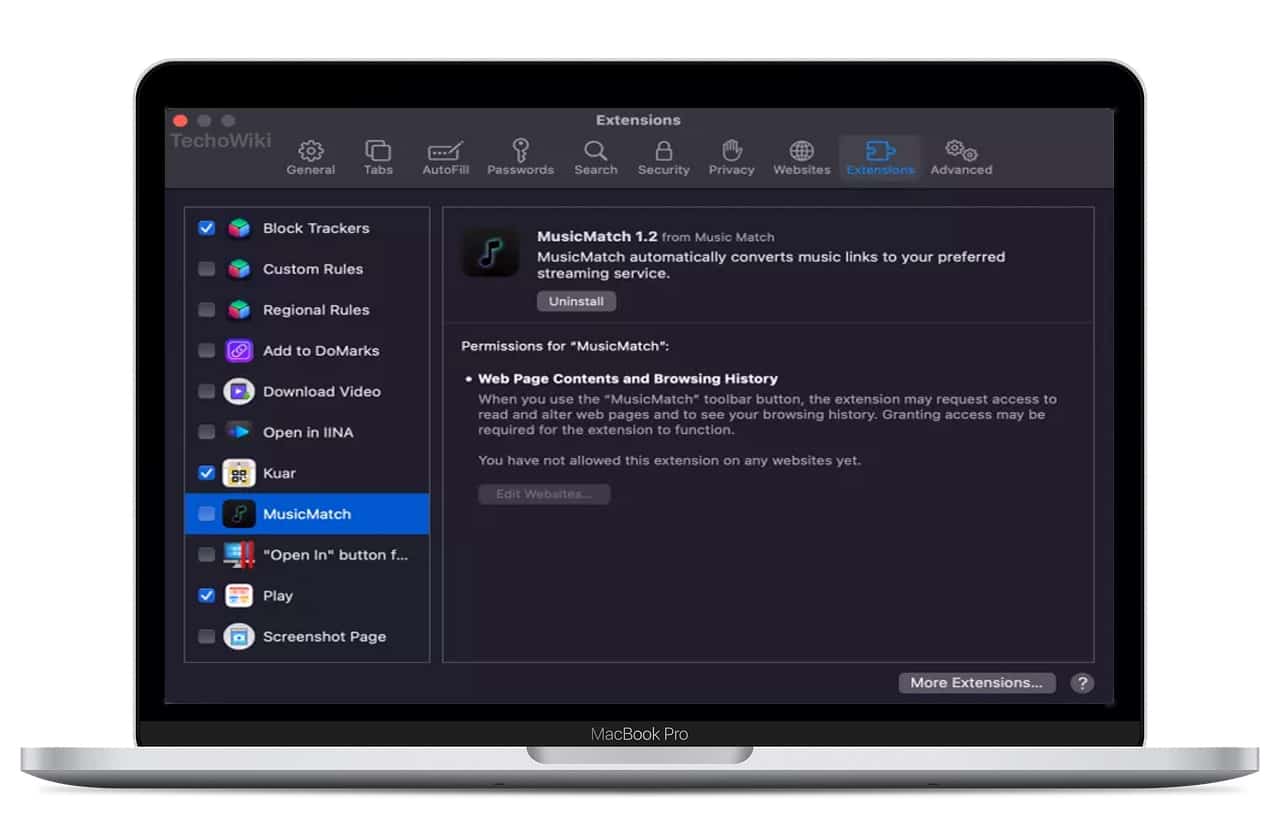Viewport: 1280px width, 814px height.
Task: Open Privacy settings
Action: 732,158
